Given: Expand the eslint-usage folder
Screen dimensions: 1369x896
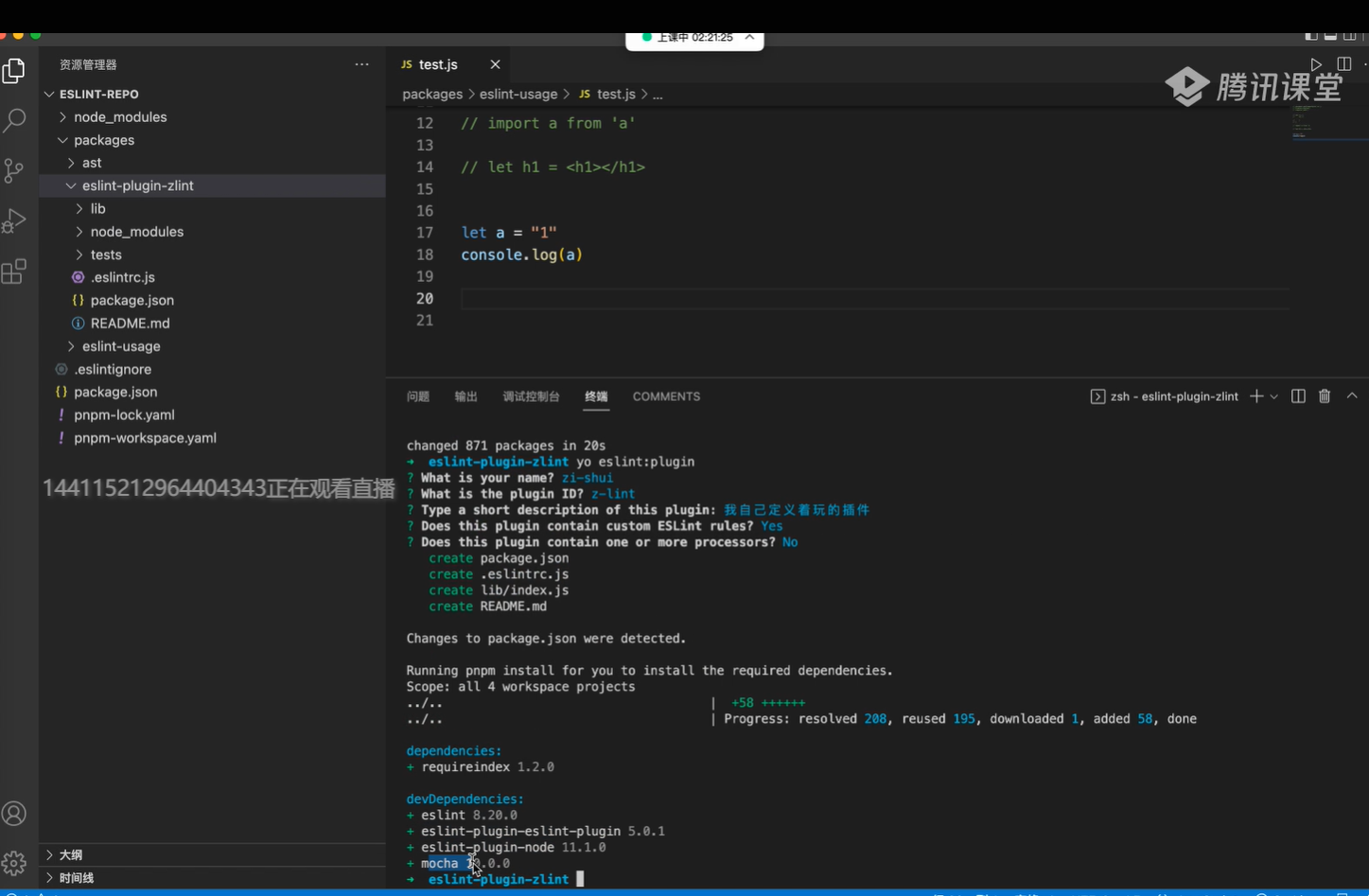Looking at the screenshot, I should tap(121, 346).
